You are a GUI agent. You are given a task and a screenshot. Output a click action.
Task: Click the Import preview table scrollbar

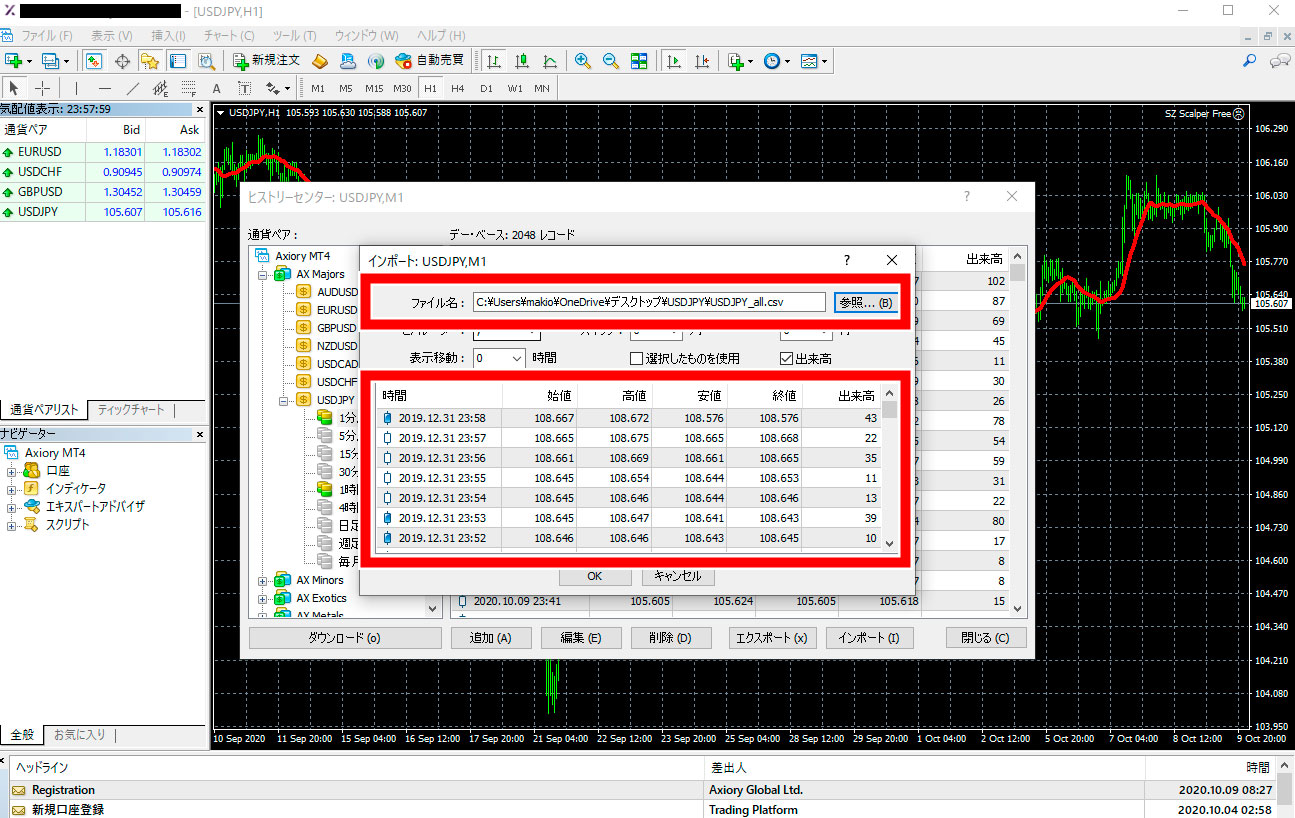(889, 468)
